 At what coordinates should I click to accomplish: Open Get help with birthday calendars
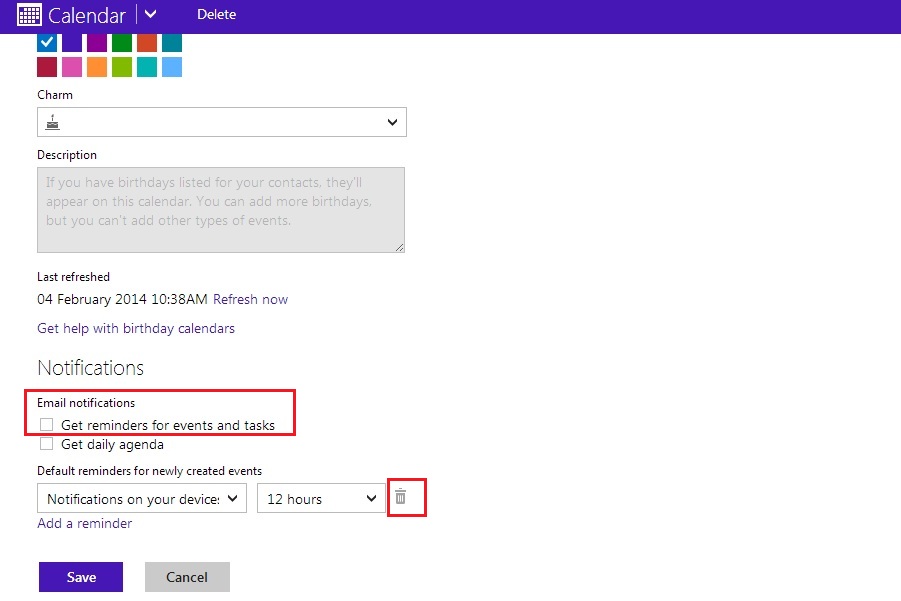pos(135,327)
